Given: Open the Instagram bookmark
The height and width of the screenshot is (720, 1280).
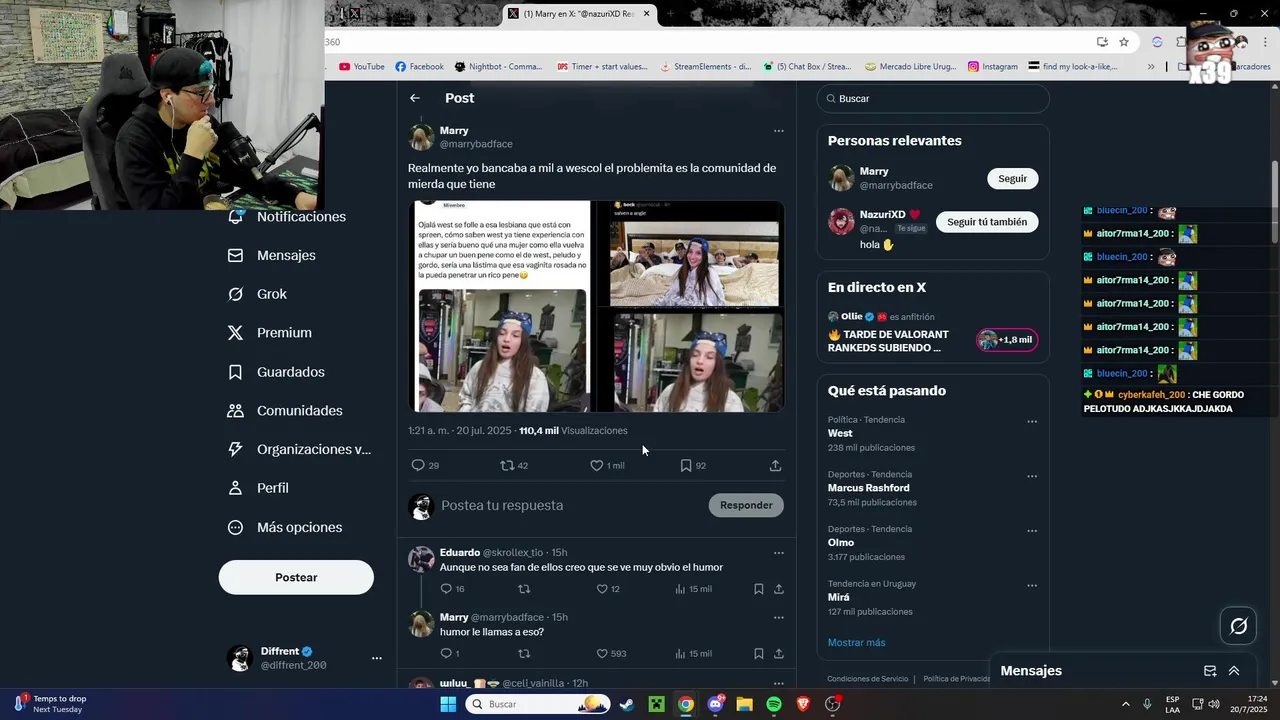Looking at the screenshot, I should tap(992, 66).
